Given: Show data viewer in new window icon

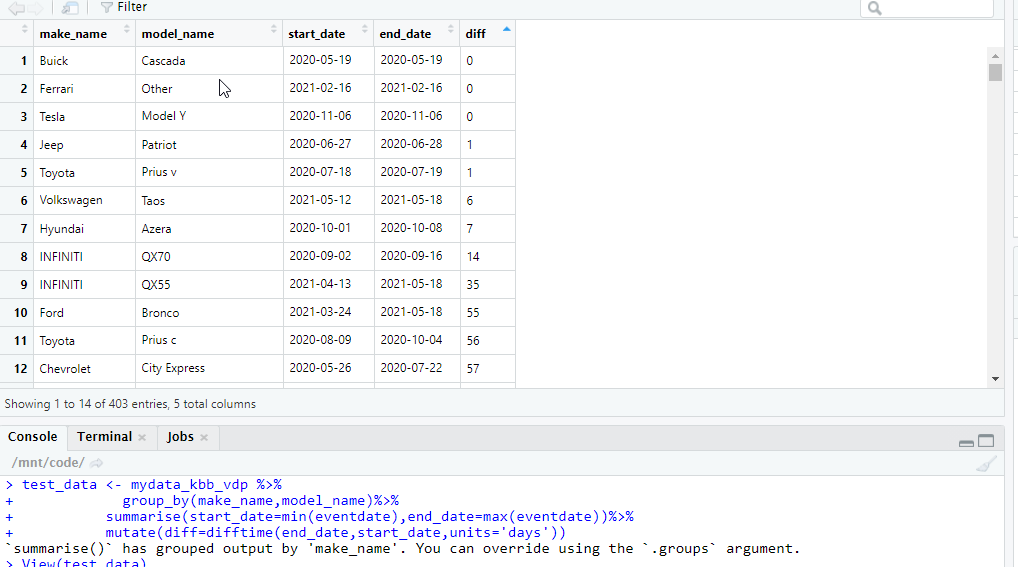Looking at the screenshot, I should pos(69,8).
